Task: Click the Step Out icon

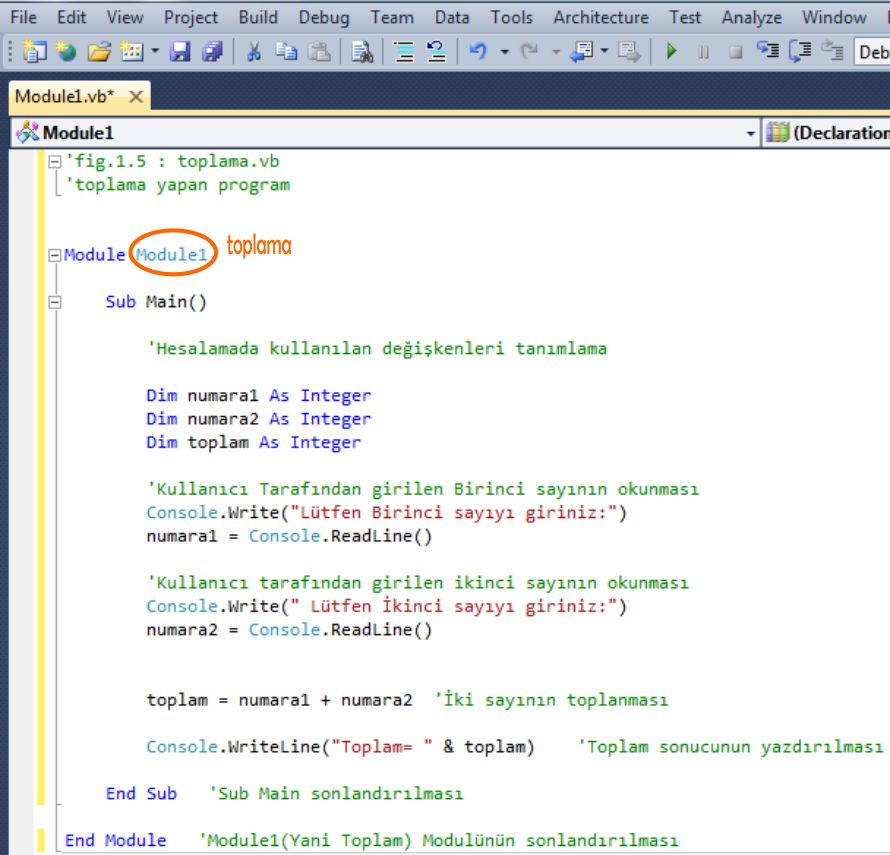Action: [833, 51]
